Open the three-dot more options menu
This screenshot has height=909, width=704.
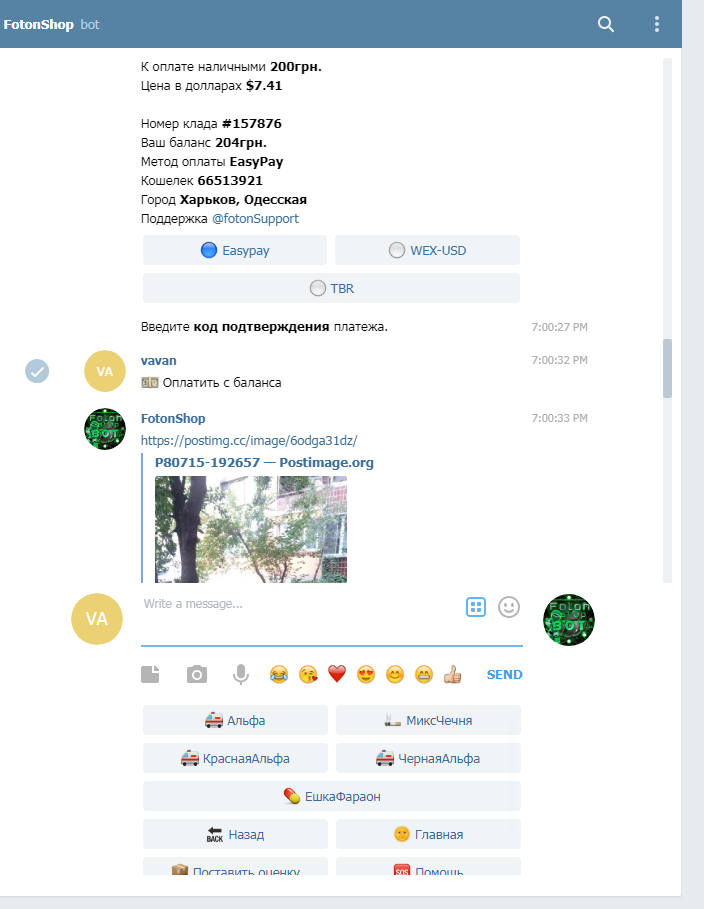657,24
